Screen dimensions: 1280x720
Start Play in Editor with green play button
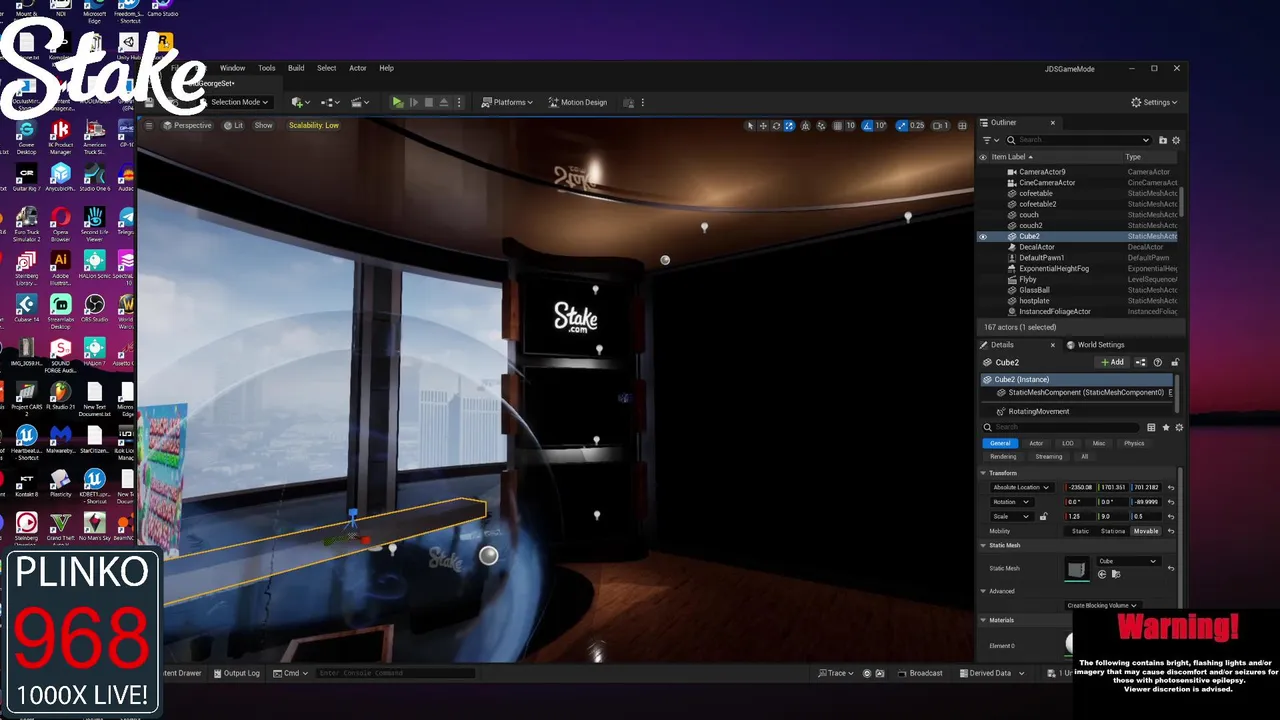397,102
